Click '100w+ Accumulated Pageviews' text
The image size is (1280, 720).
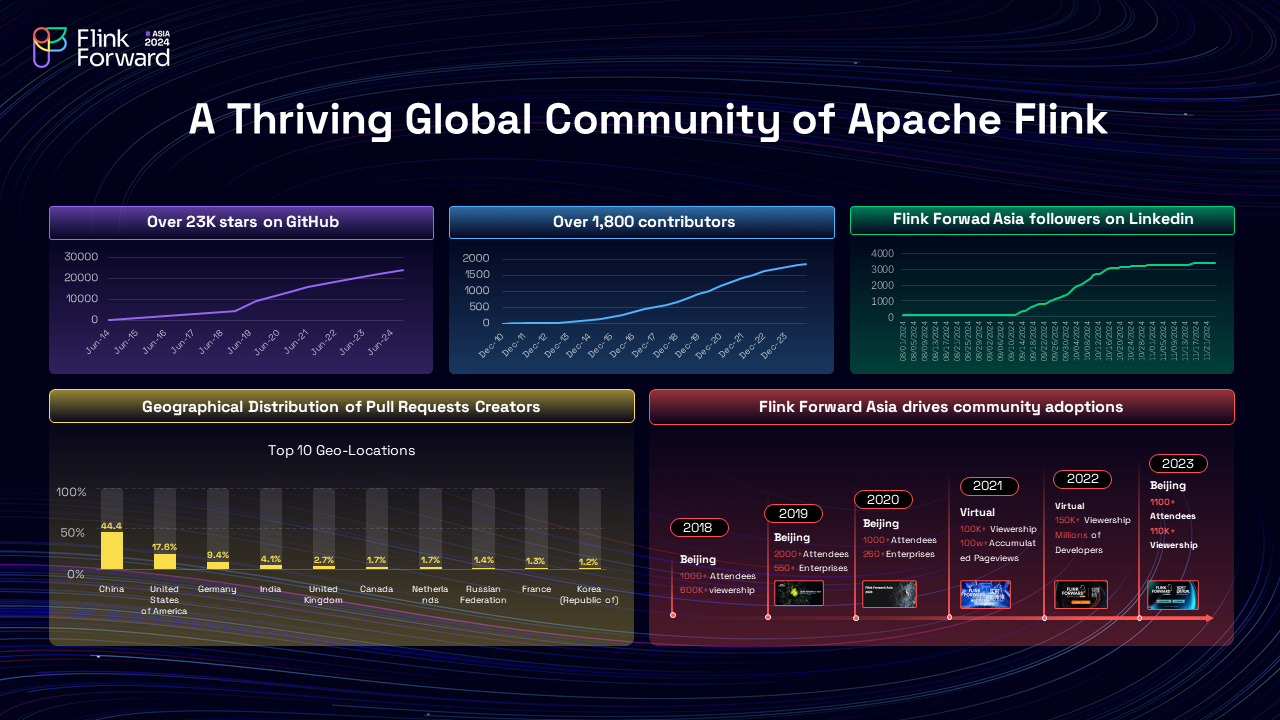pos(998,551)
